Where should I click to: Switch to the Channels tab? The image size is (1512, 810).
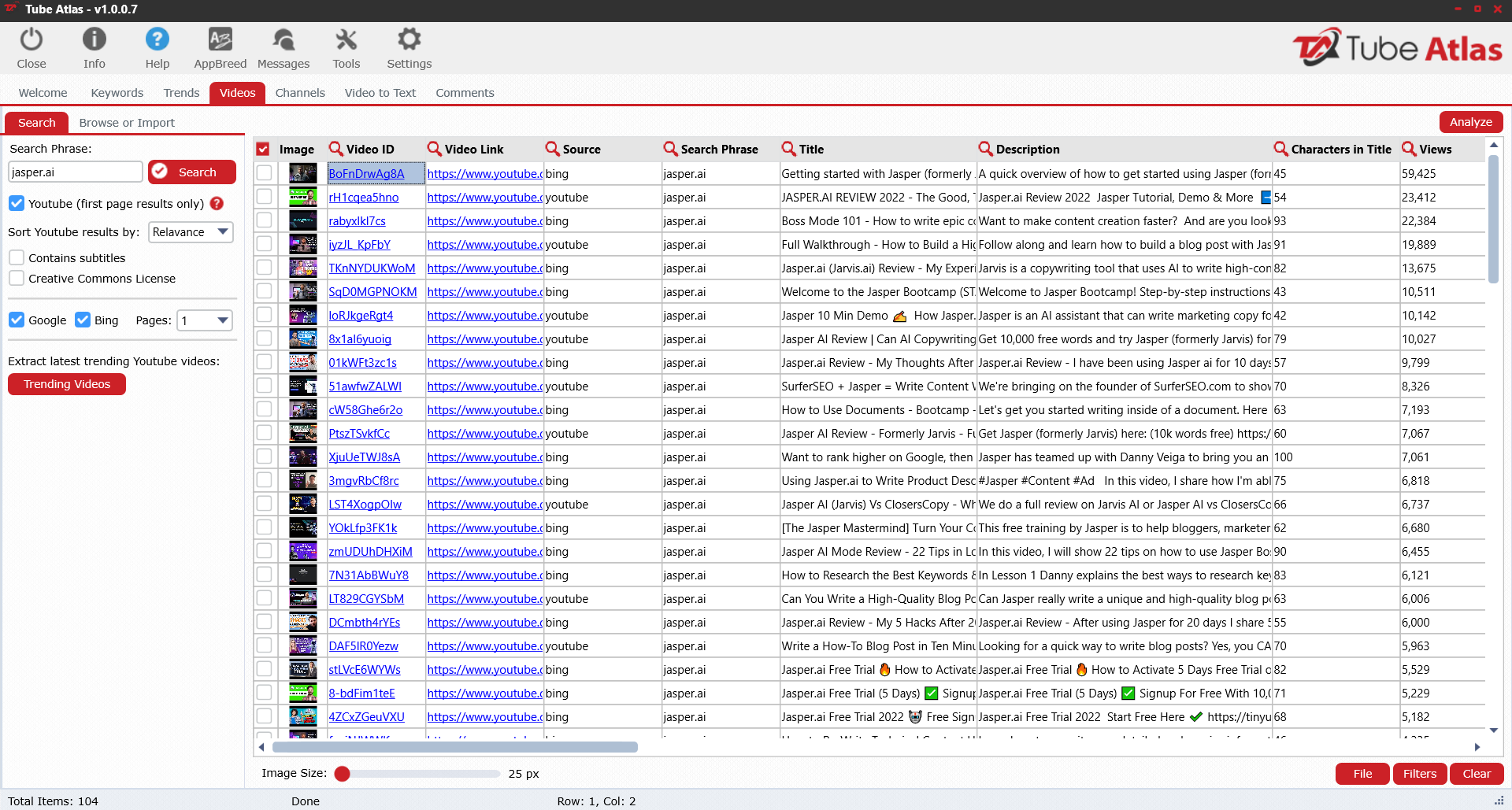[x=300, y=93]
